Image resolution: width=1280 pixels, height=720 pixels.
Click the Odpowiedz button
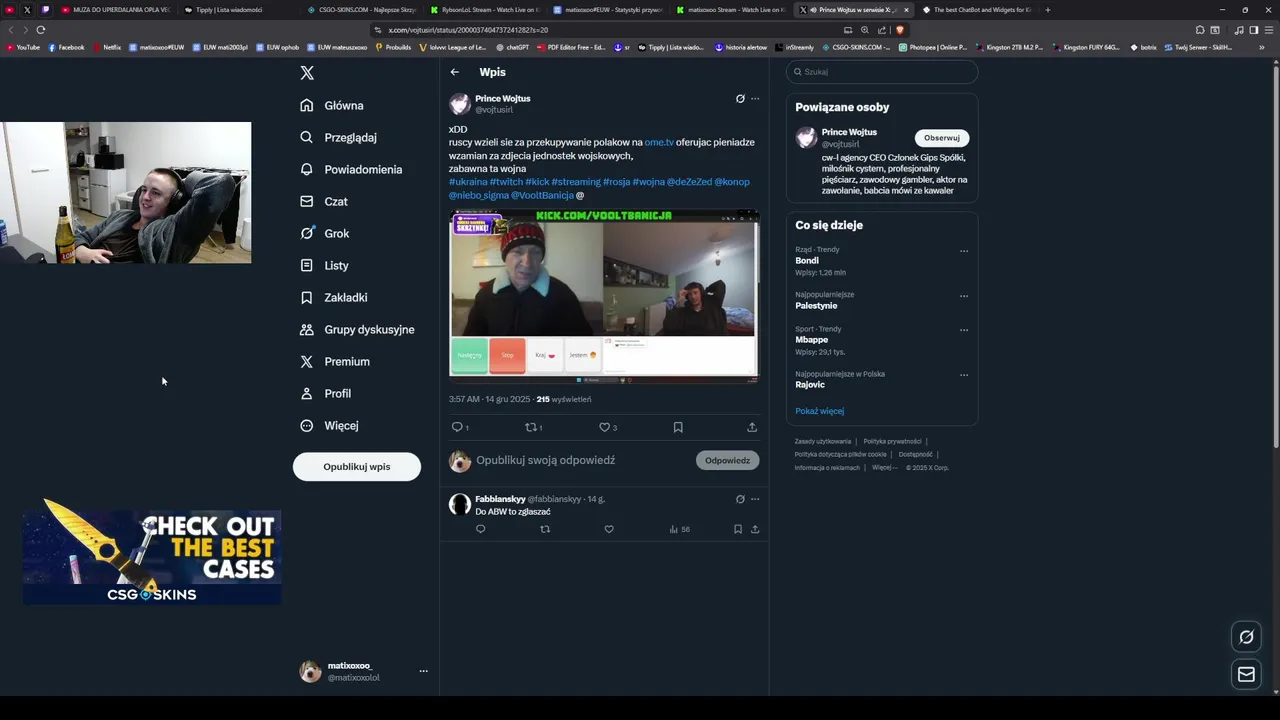click(x=727, y=460)
